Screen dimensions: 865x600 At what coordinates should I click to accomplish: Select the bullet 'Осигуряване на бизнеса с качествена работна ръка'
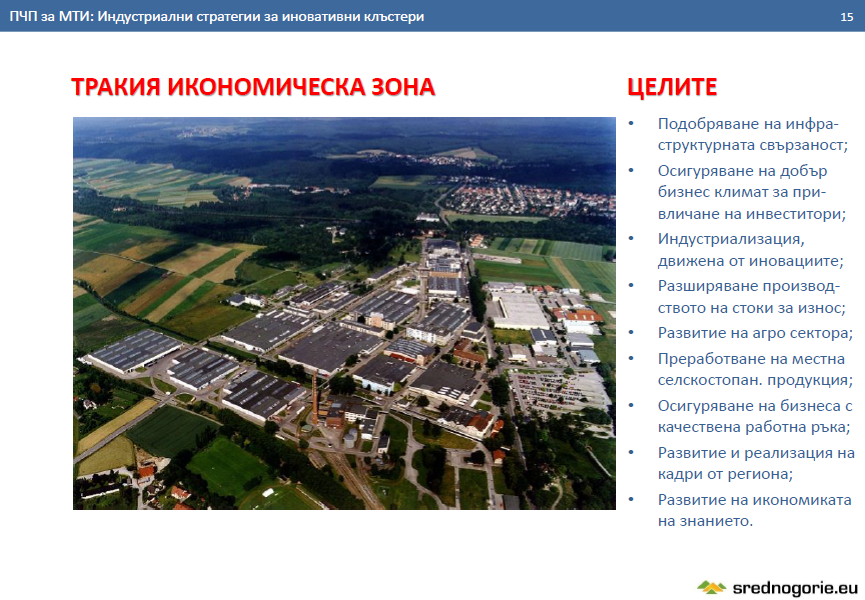tap(755, 416)
